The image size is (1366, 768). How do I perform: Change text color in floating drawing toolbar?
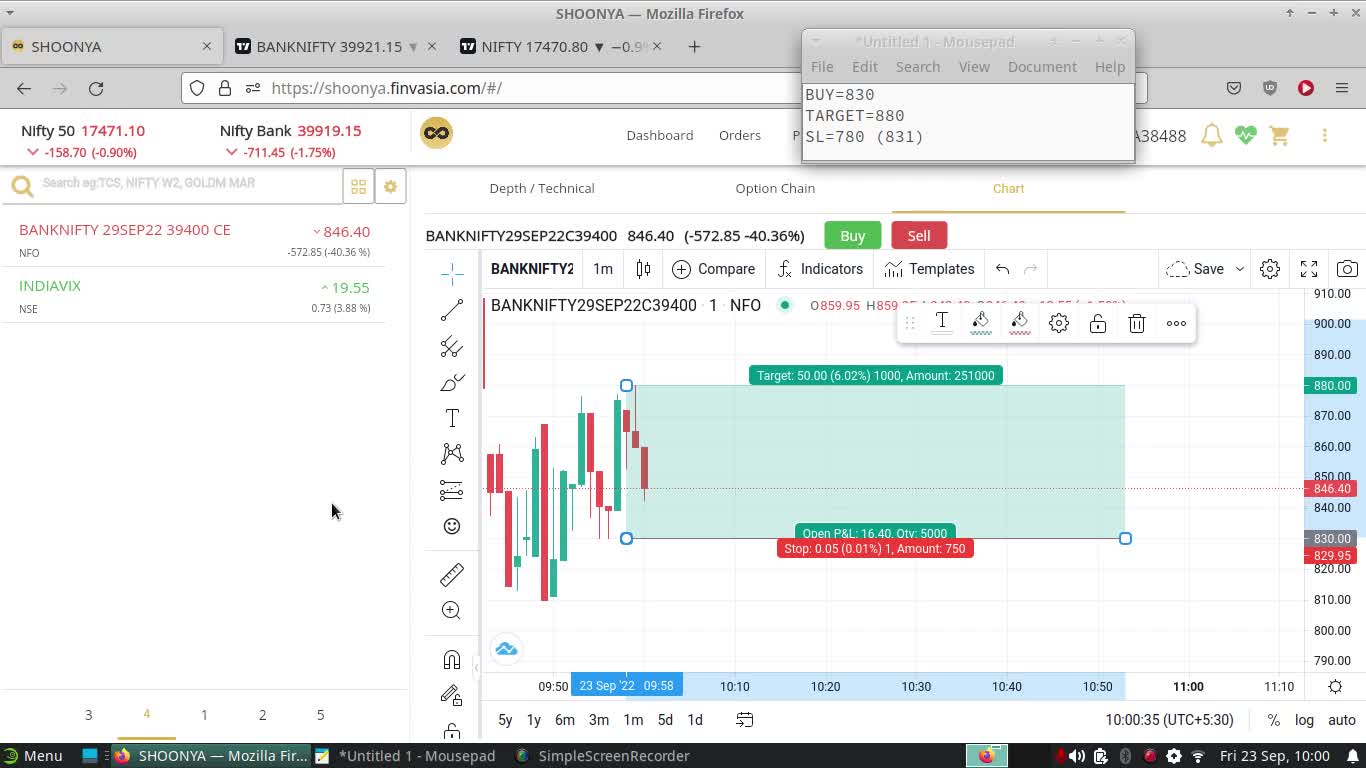click(x=942, y=323)
